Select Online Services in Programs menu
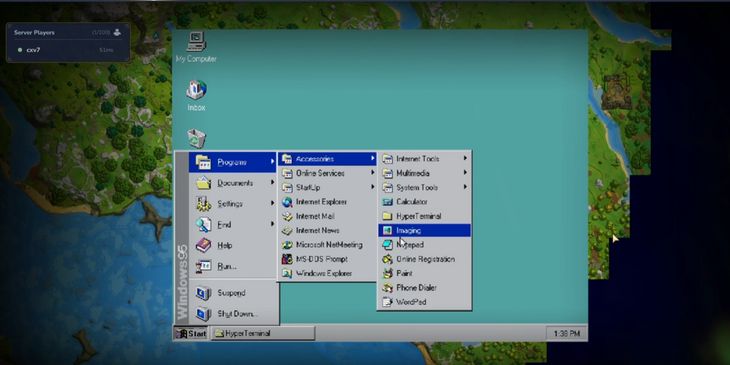 327,173
